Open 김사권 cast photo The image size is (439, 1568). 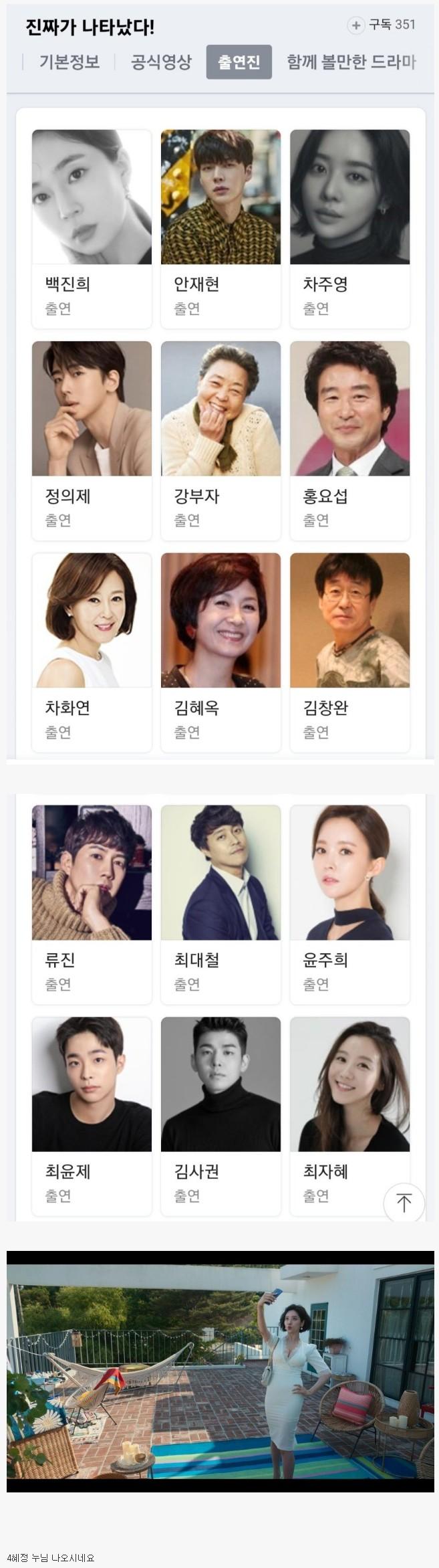(221, 1084)
